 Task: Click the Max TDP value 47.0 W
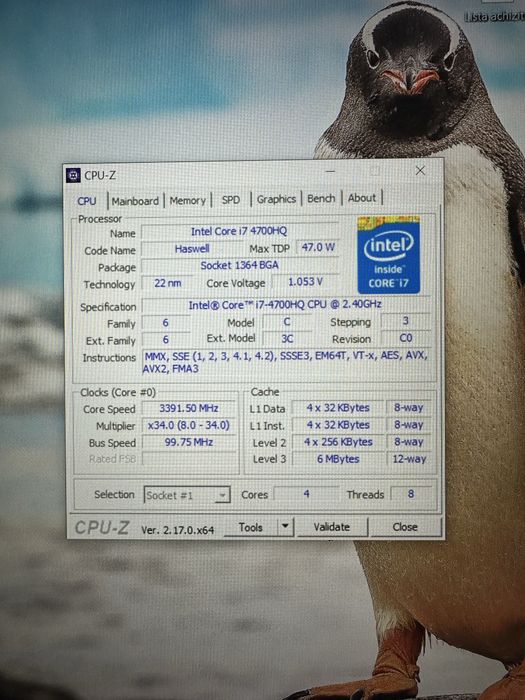click(x=317, y=247)
